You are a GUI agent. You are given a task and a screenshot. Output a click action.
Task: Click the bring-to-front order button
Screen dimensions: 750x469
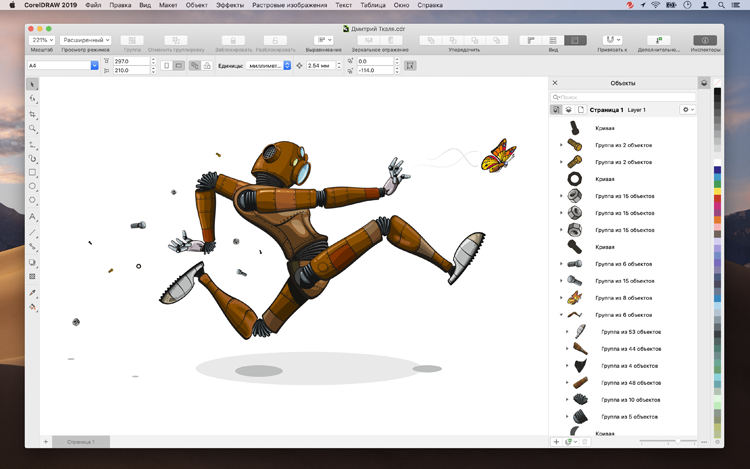pos(431,41)
